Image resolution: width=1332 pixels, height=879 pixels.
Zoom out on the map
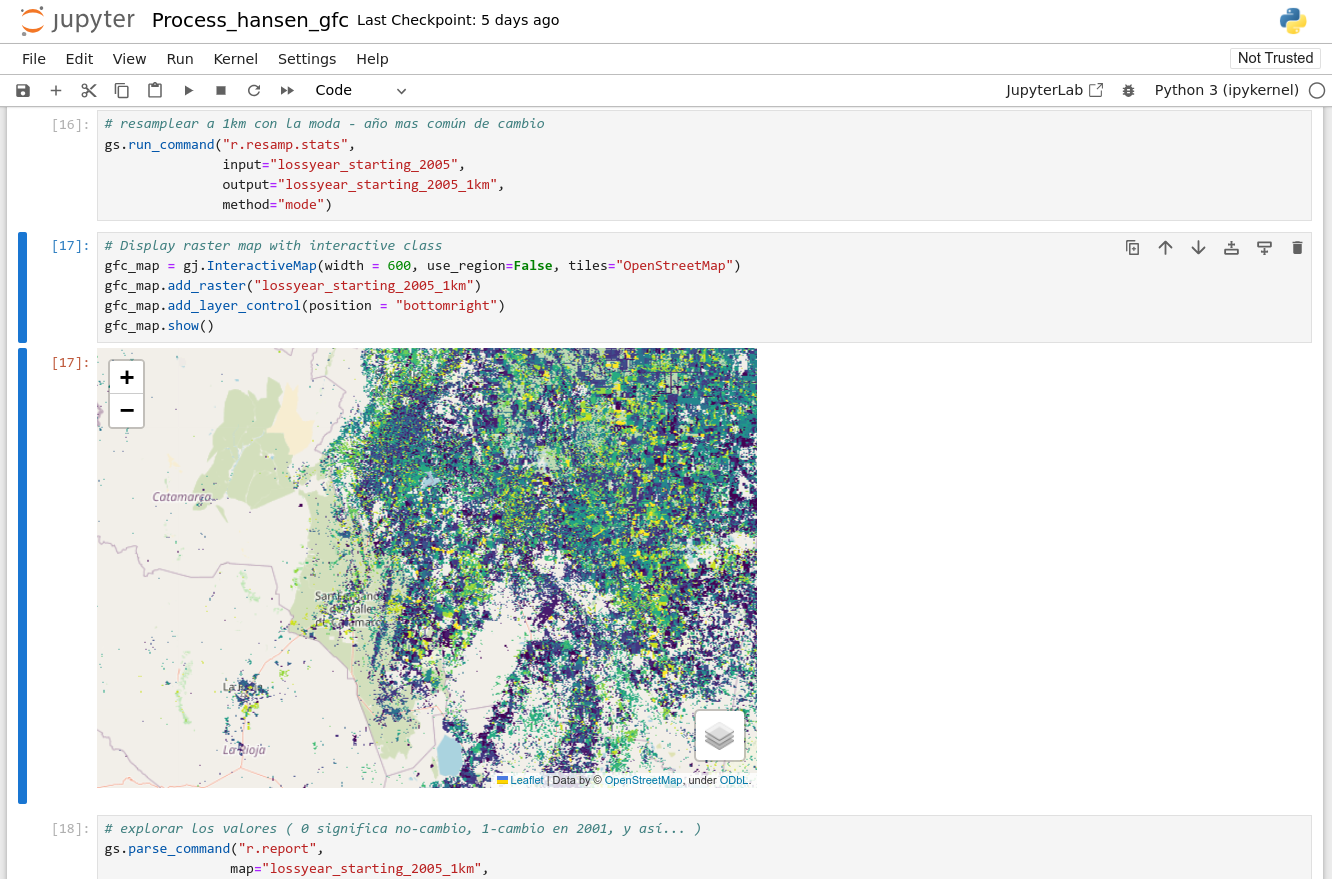[x=127, y=411]
